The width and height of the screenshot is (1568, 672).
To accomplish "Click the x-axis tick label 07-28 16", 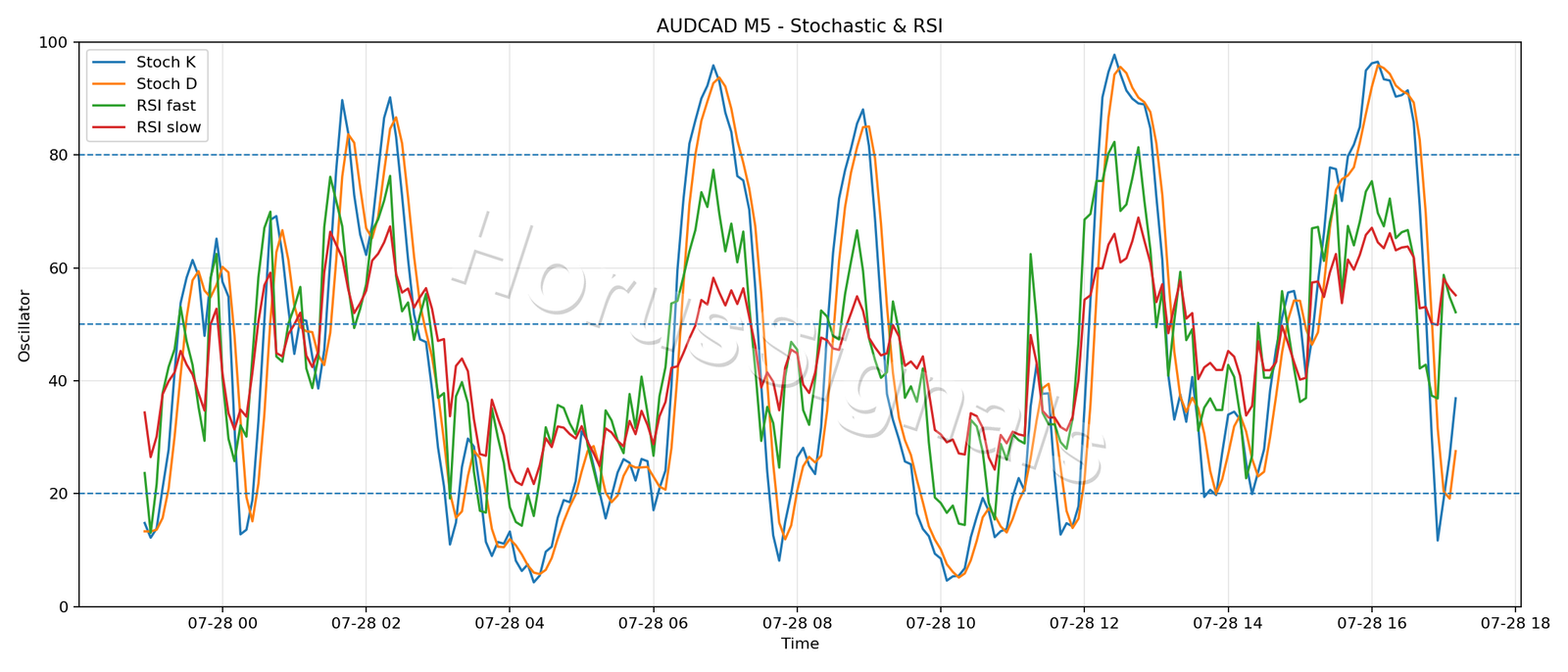I will click(1371, 623).
